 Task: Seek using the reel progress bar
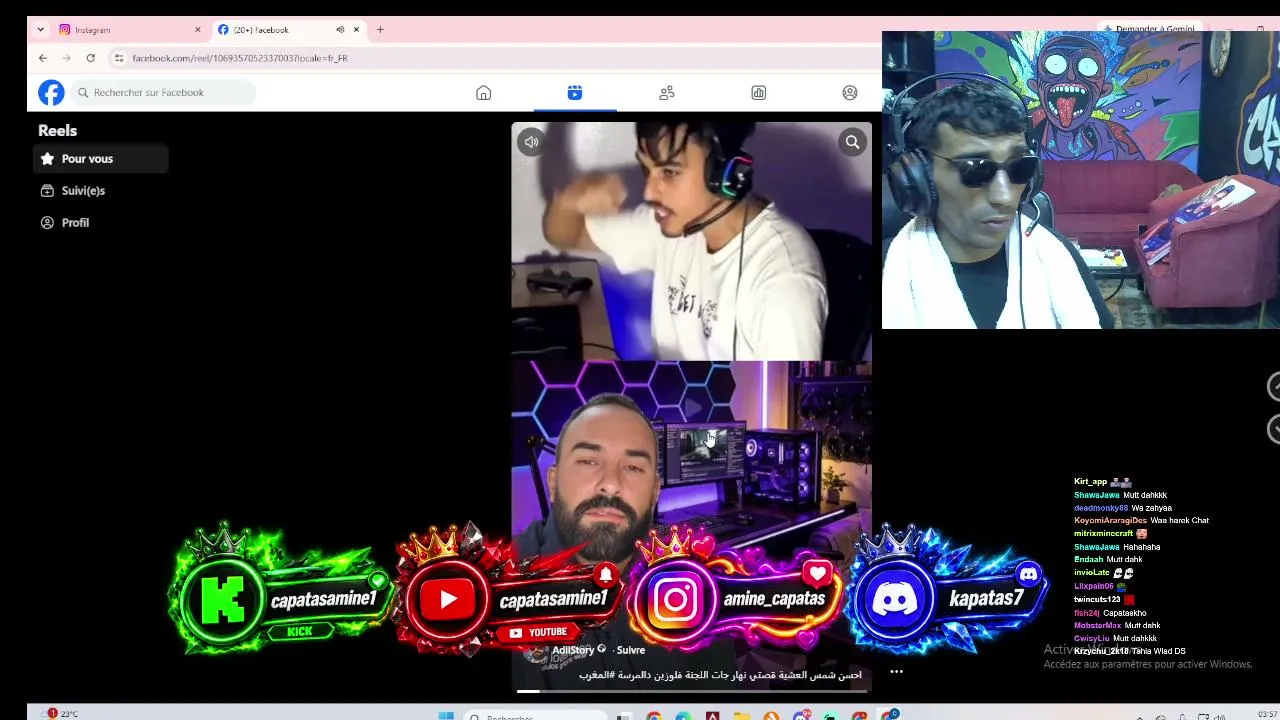(691, 691)
